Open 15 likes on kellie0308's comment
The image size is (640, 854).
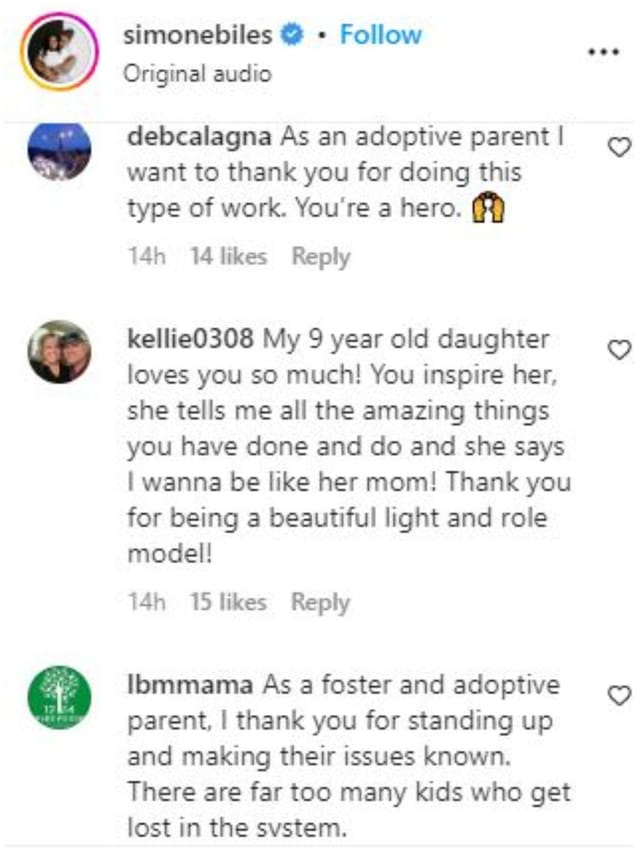[226, 602]
